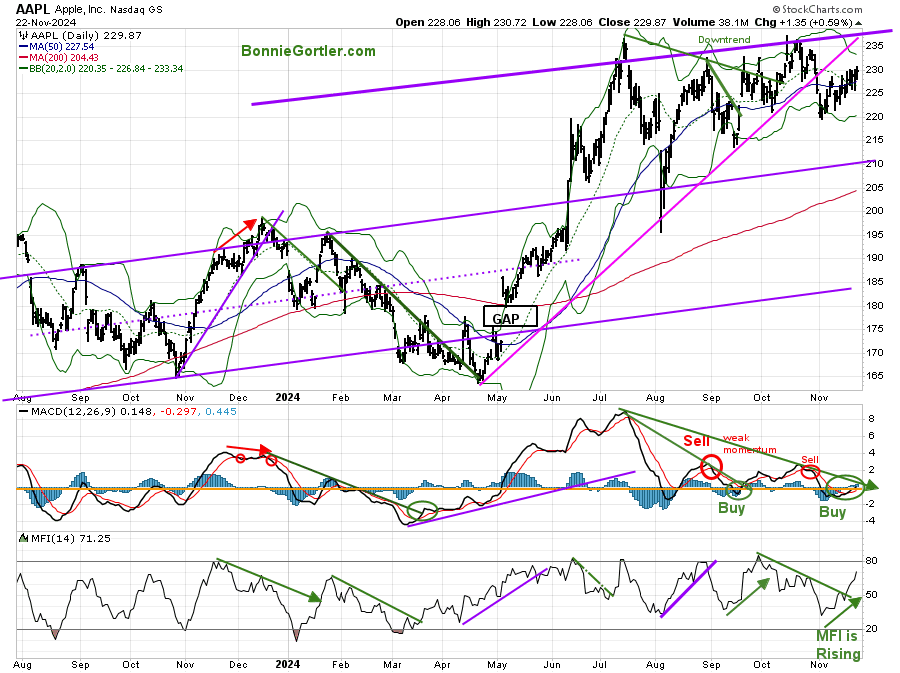
Task: Click the small red 'Sell' label above November MACD
Action: click(810, 460)
